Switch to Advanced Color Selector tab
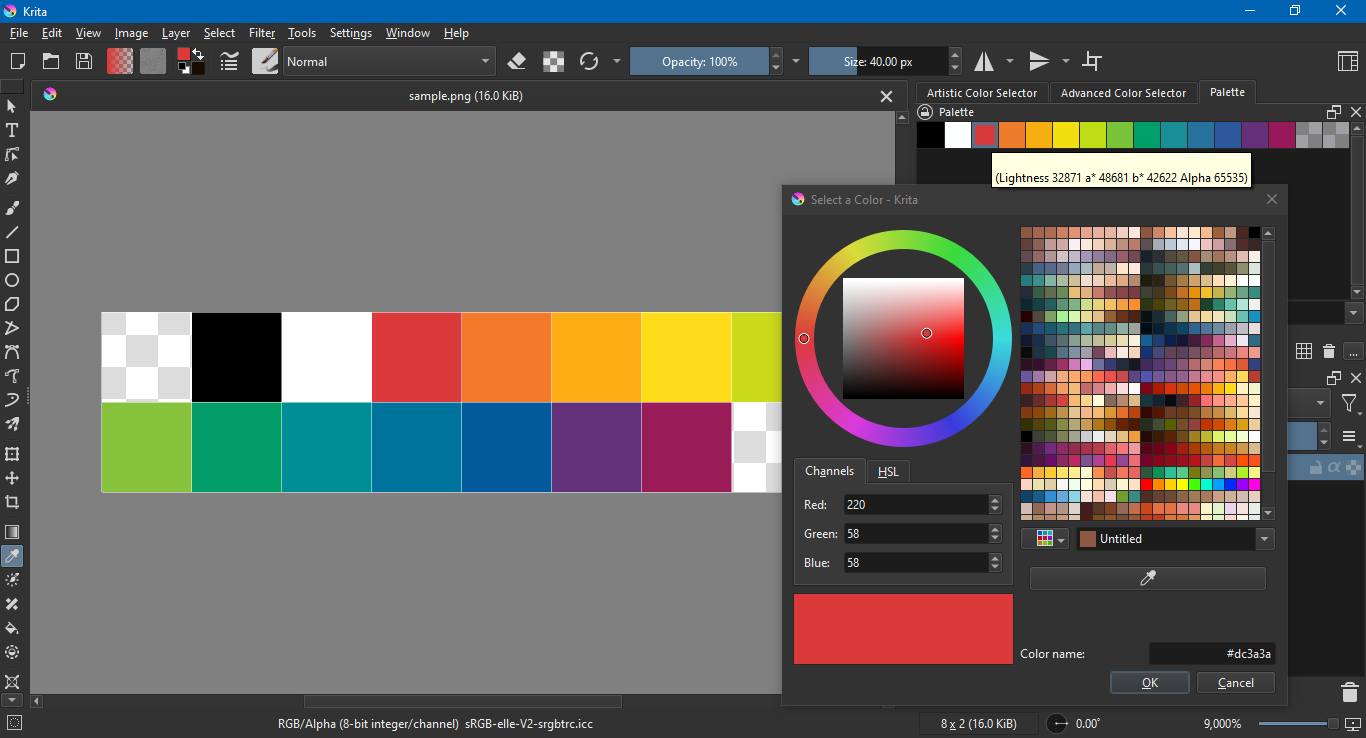 pyautogui.click(x=1123, y=93)
